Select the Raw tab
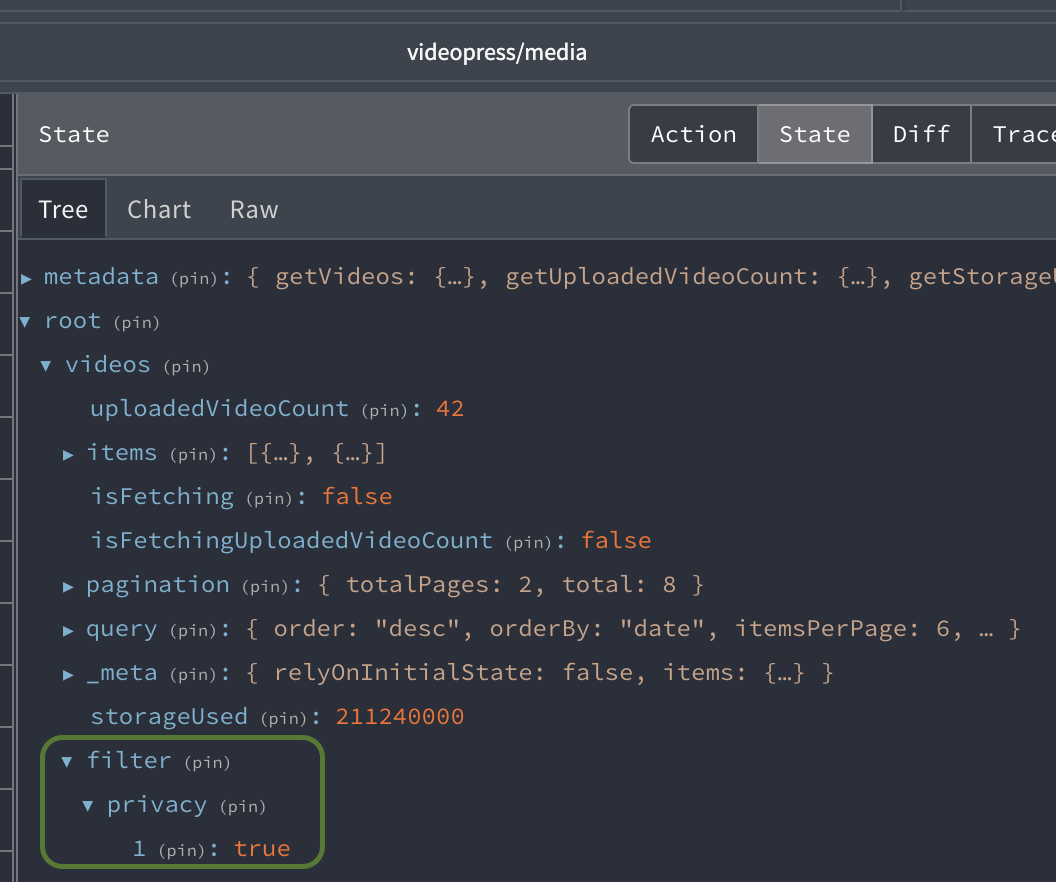 (x=253, y=209)
